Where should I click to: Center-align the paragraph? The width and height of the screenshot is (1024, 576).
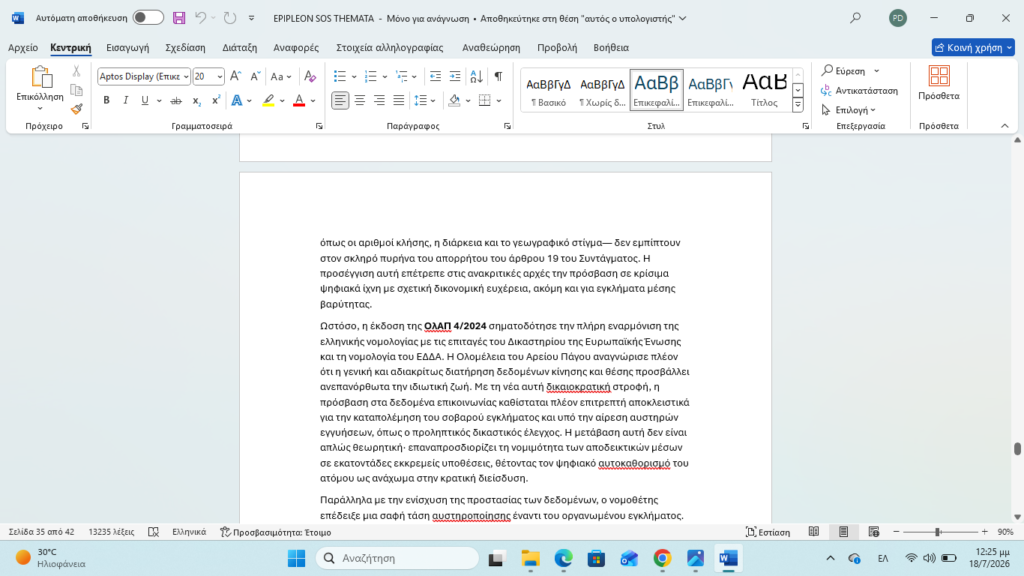(360, 101)
